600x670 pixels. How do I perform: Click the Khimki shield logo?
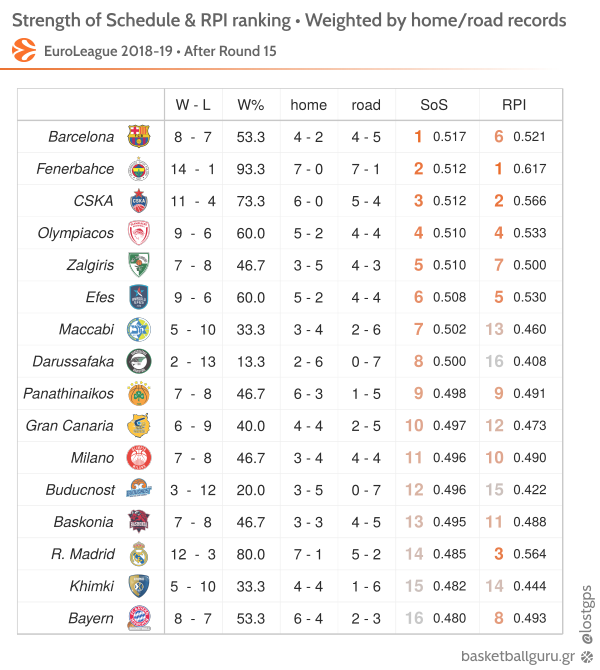pyautogui.click(x=139, y=586)
